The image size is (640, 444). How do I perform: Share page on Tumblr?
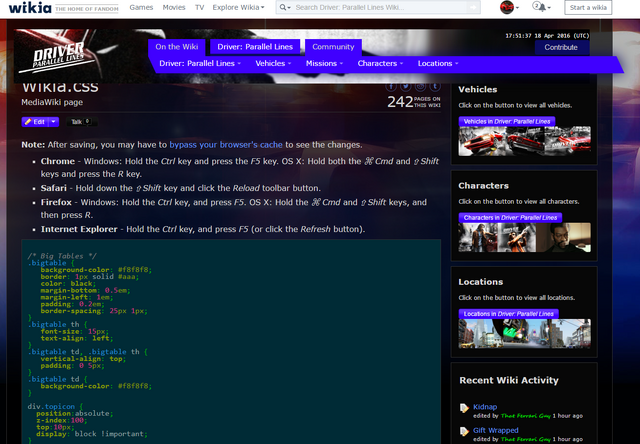(435, 86)
